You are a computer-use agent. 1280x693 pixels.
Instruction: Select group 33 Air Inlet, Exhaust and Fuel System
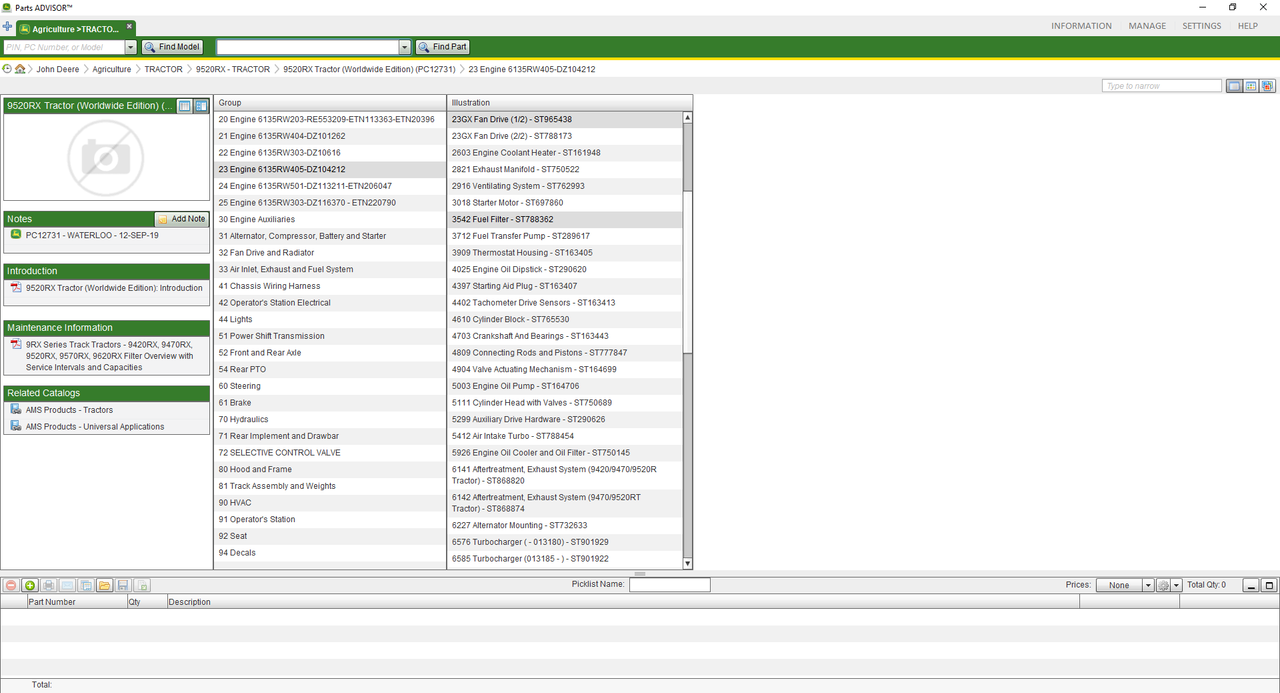point(330,269)
